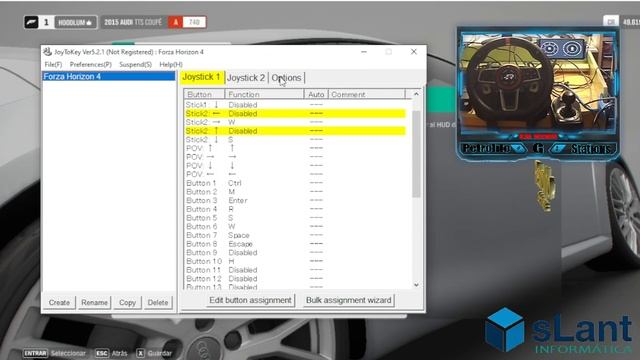Click Edit button assignment

[x=250, y=300]
